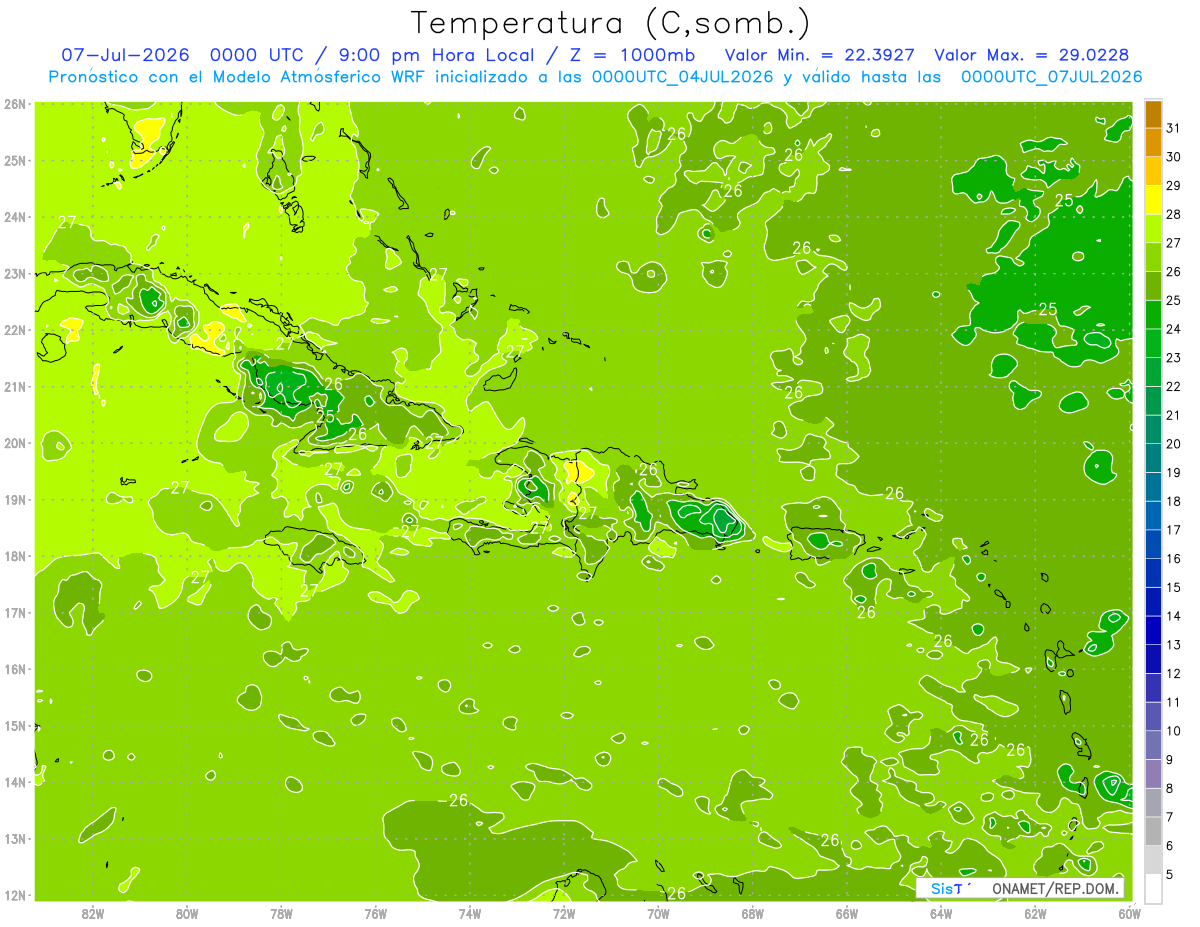This screenshot has width=1200, height=927.
Task: Click the '18N' latitude axis label
Action: click(15, 556)
